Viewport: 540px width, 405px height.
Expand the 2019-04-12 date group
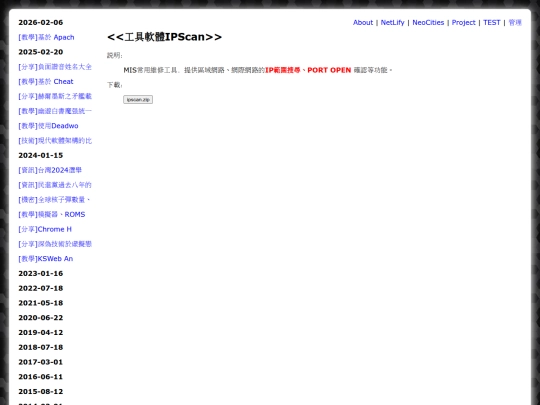[x=41, y=332]
